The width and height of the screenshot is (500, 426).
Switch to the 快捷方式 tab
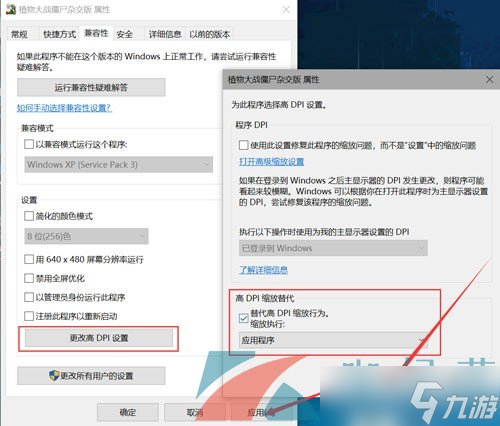click(60, 34)
